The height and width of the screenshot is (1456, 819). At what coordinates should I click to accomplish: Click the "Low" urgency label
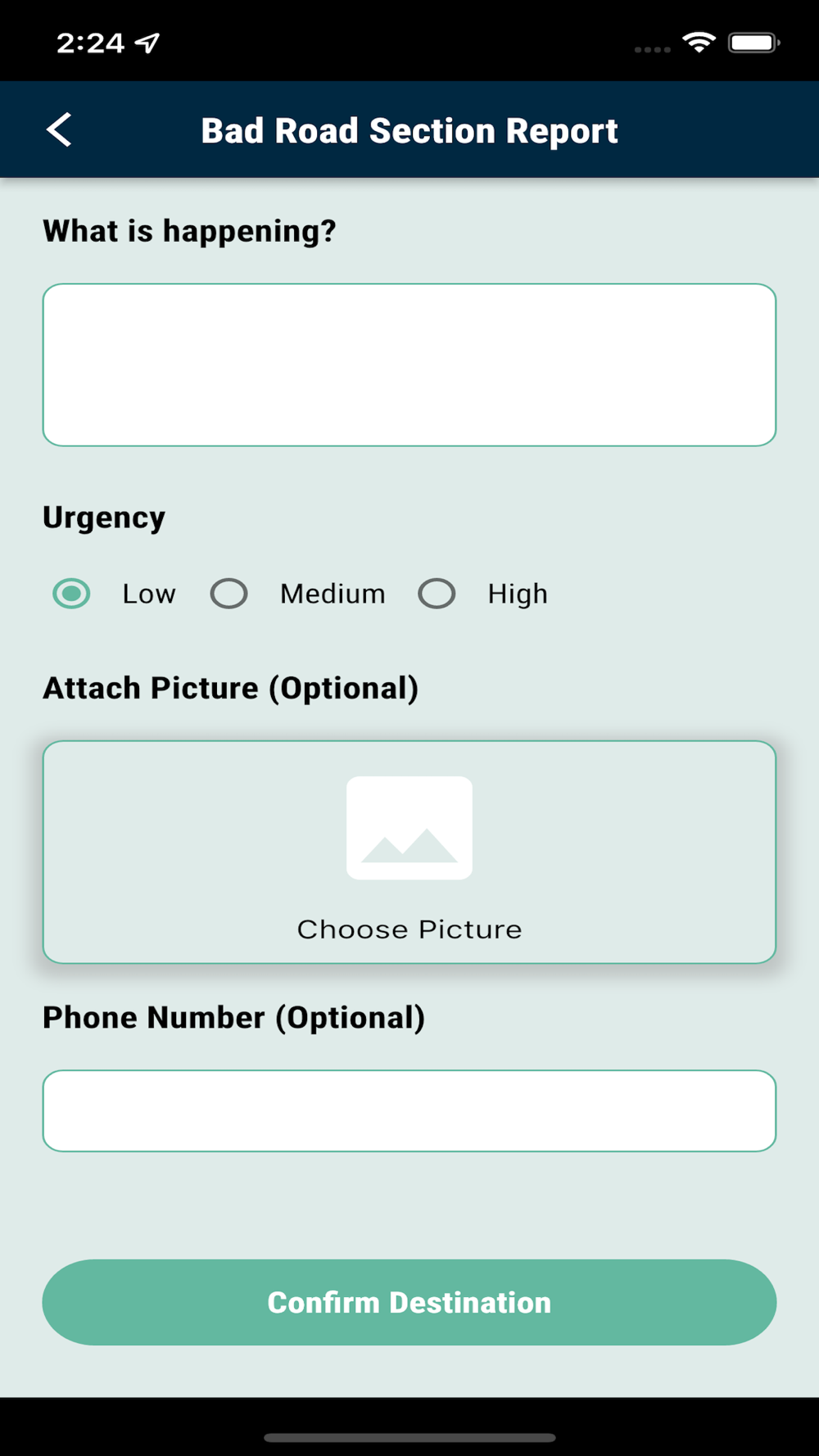point(149,594)
